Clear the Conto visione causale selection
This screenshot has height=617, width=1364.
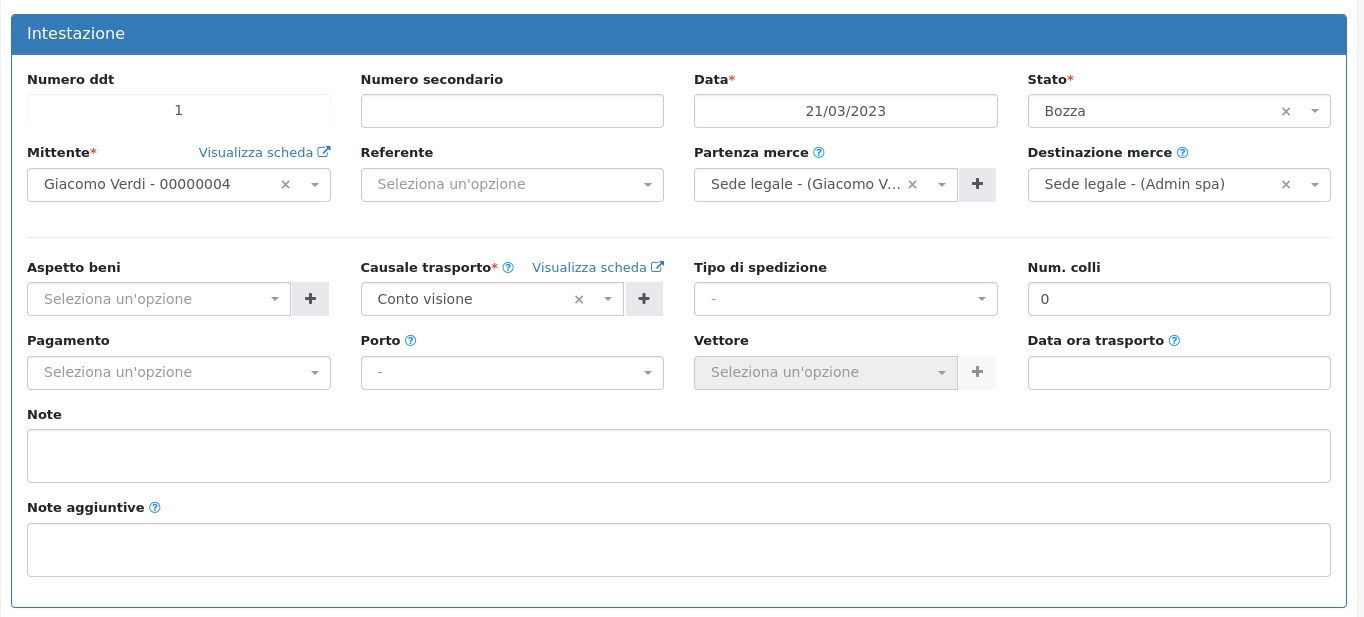pyautogui.click(x=578, y=299)
